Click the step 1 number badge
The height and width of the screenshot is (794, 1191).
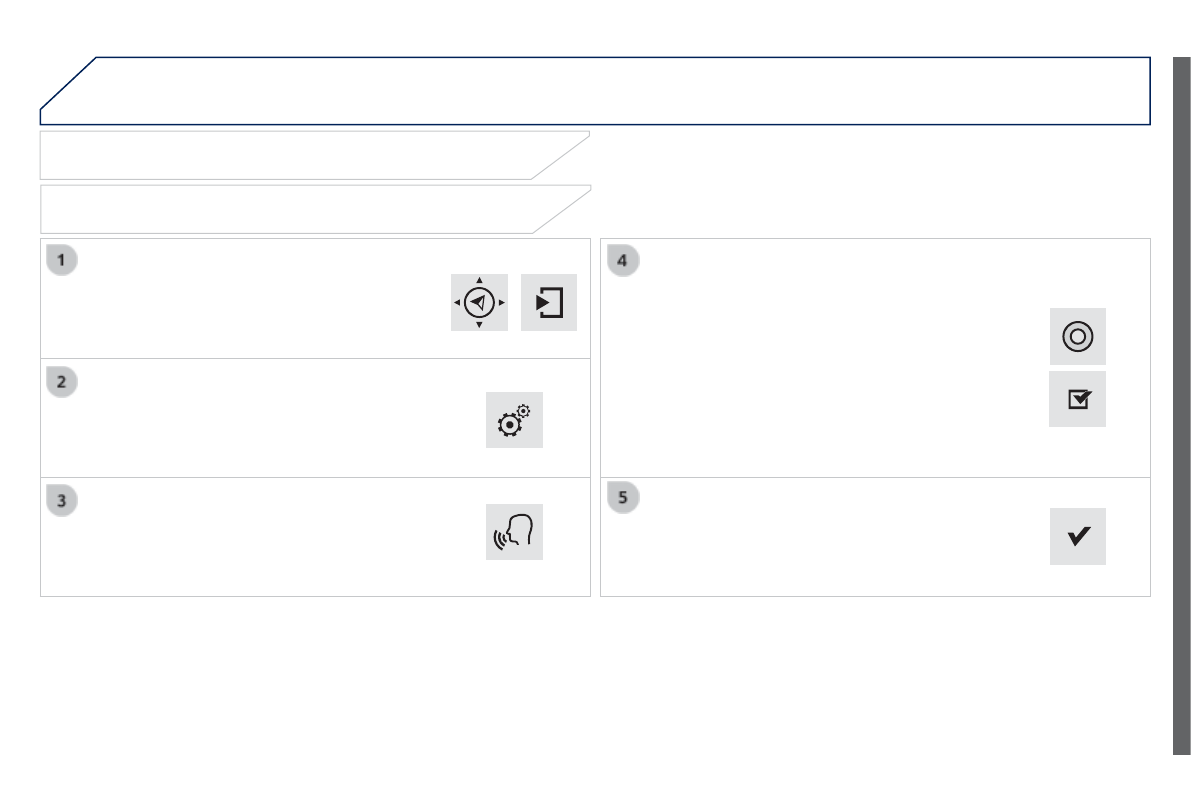tap(62, 261)
